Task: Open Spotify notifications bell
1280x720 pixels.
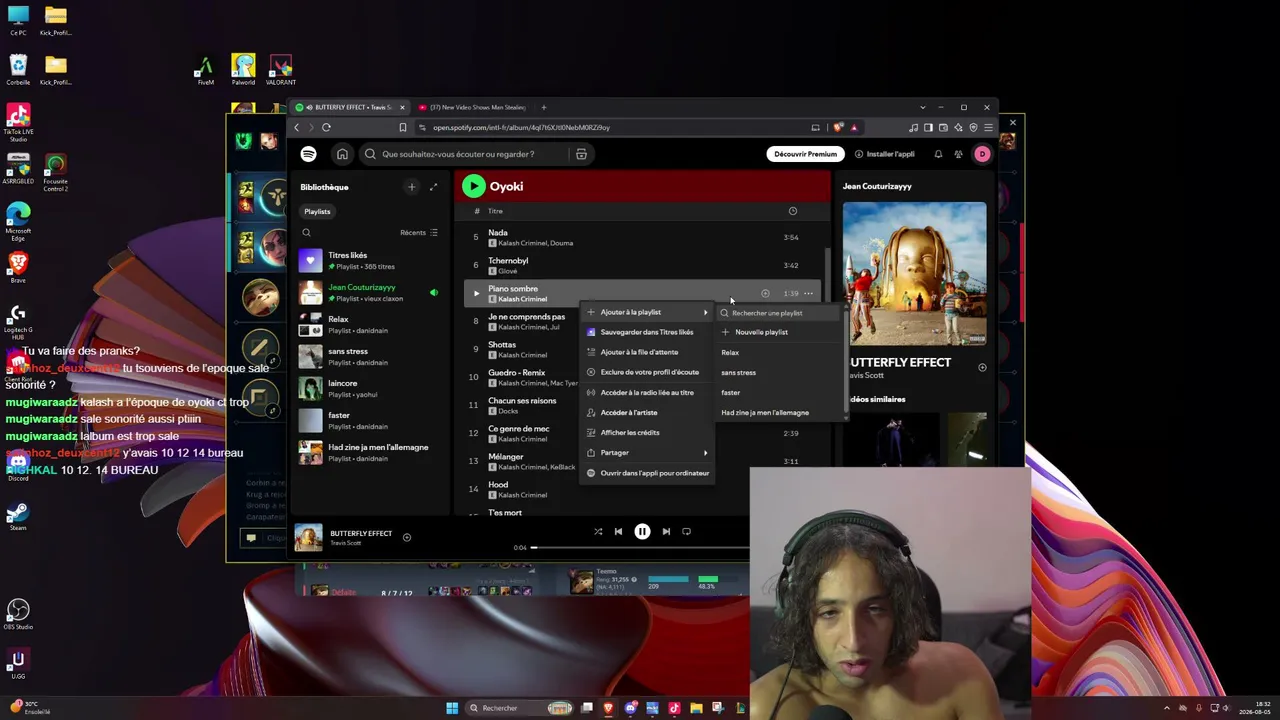Action: [938, 154]
